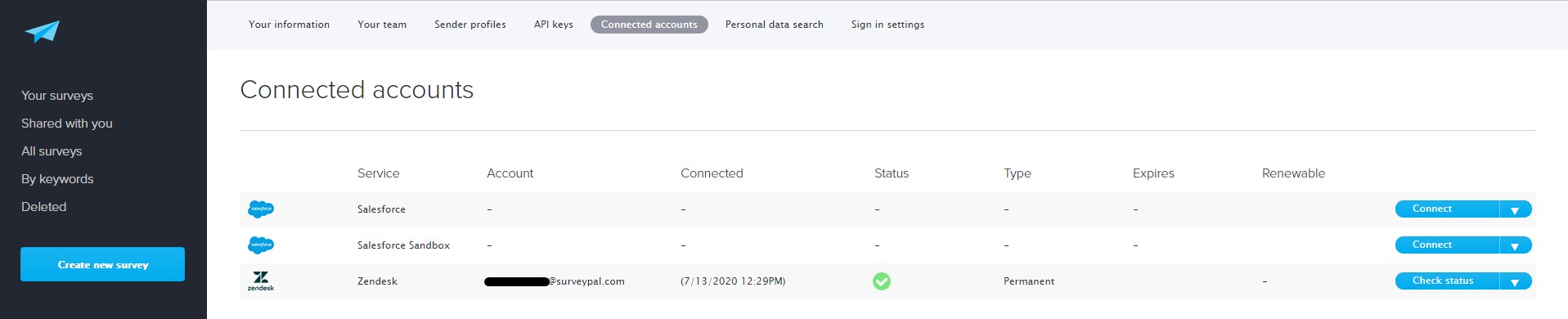Expand the Salesforce Connect dropdown arrow
1568x319 pixels.
coord(1515,209)
